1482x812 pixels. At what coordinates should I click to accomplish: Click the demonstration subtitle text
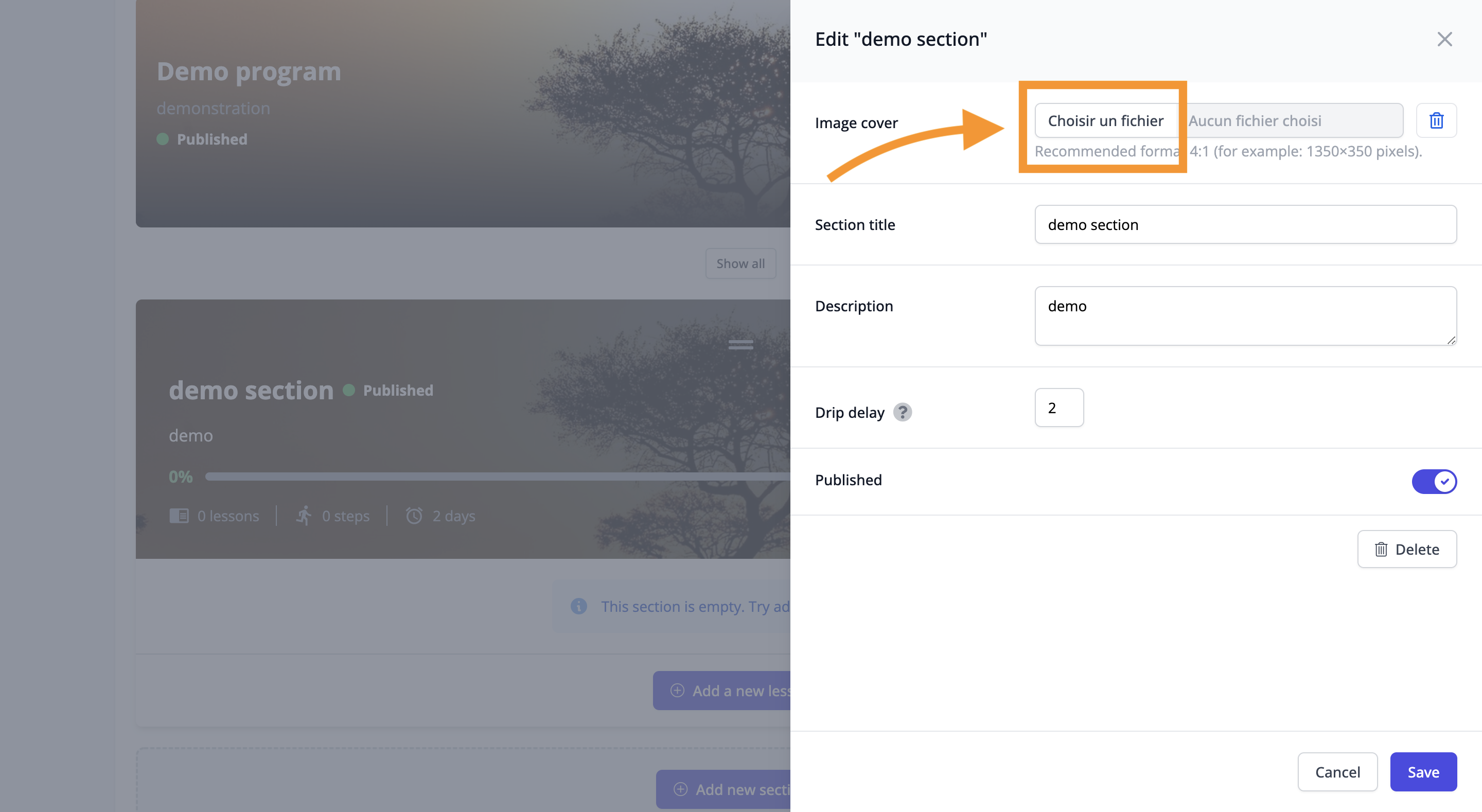[213, 108]
